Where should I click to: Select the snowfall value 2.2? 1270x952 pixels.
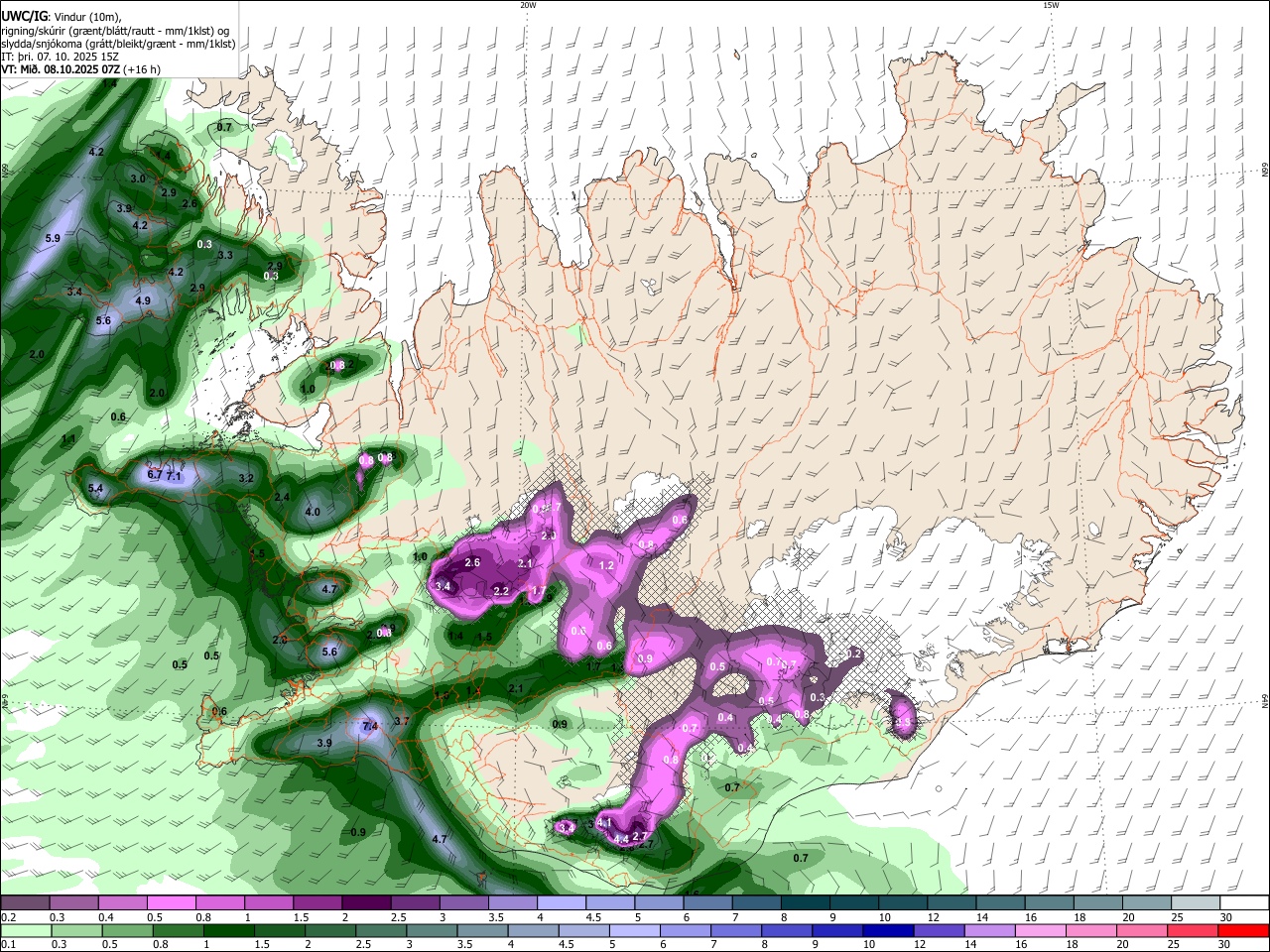501,591
